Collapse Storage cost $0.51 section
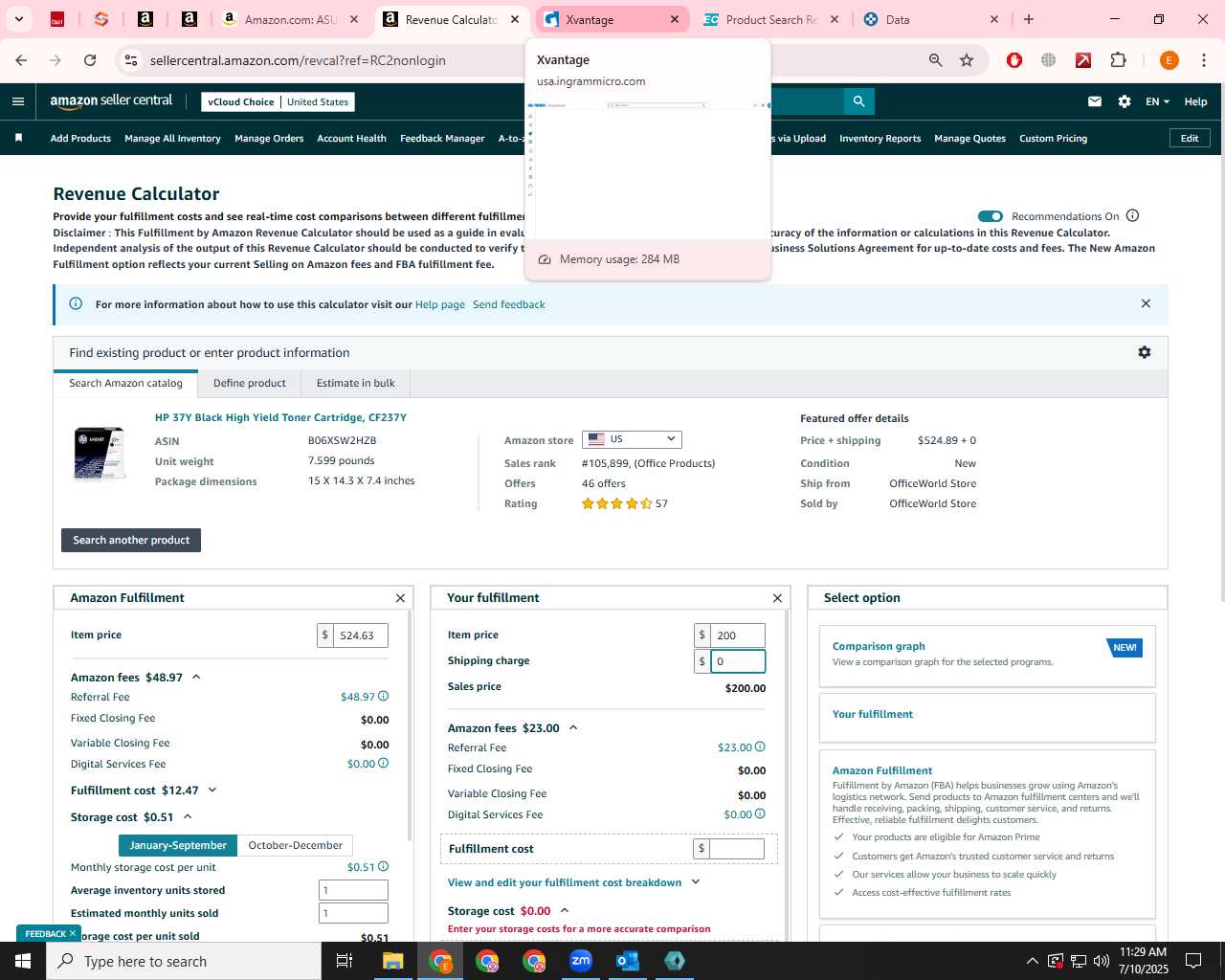This screenshot has height=980, width=1225. (188, 816)
